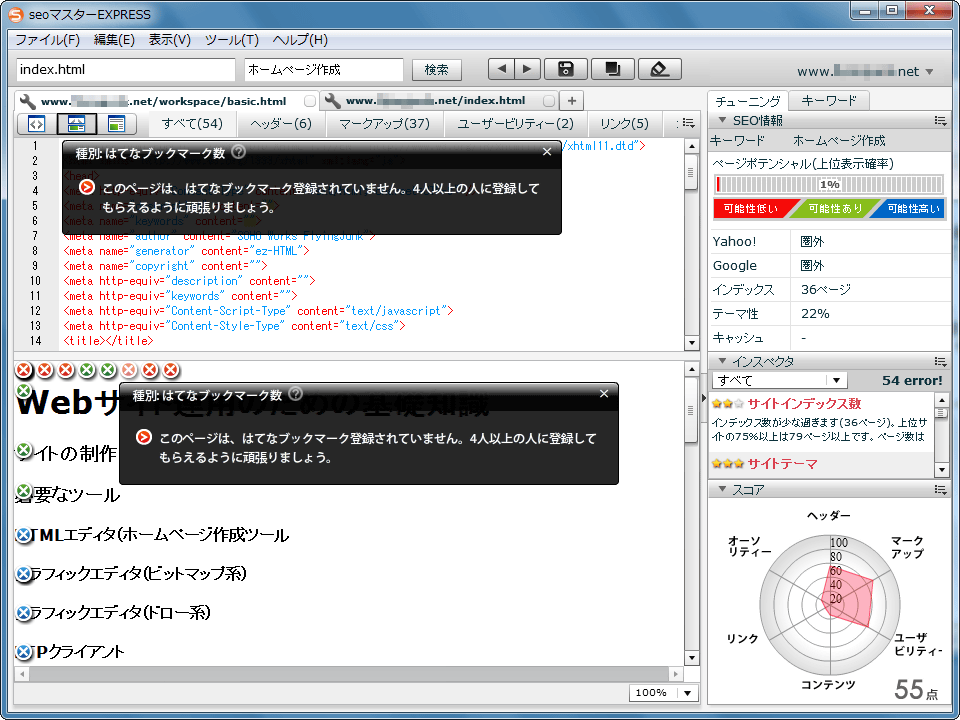
Task: Save using the floppy disk toolbar icon
Action: pyautogui.click(x=566, y=69)
